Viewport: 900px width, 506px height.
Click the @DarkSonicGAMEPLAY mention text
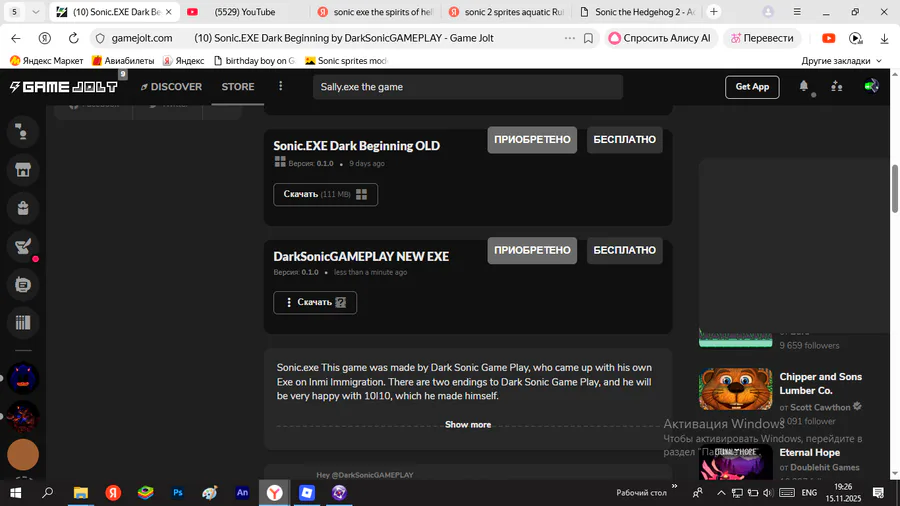[x=373, y=475]
